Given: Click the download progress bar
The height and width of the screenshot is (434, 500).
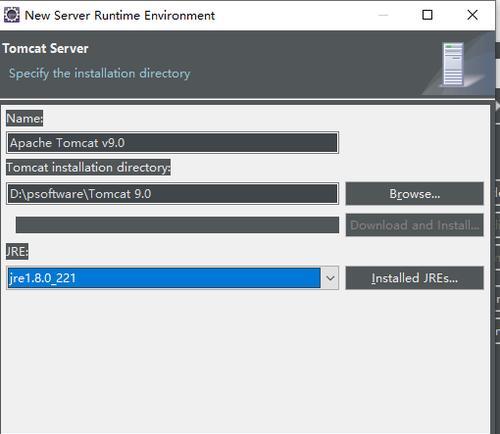Looking at the screenshot, I should tap(177, 225).
